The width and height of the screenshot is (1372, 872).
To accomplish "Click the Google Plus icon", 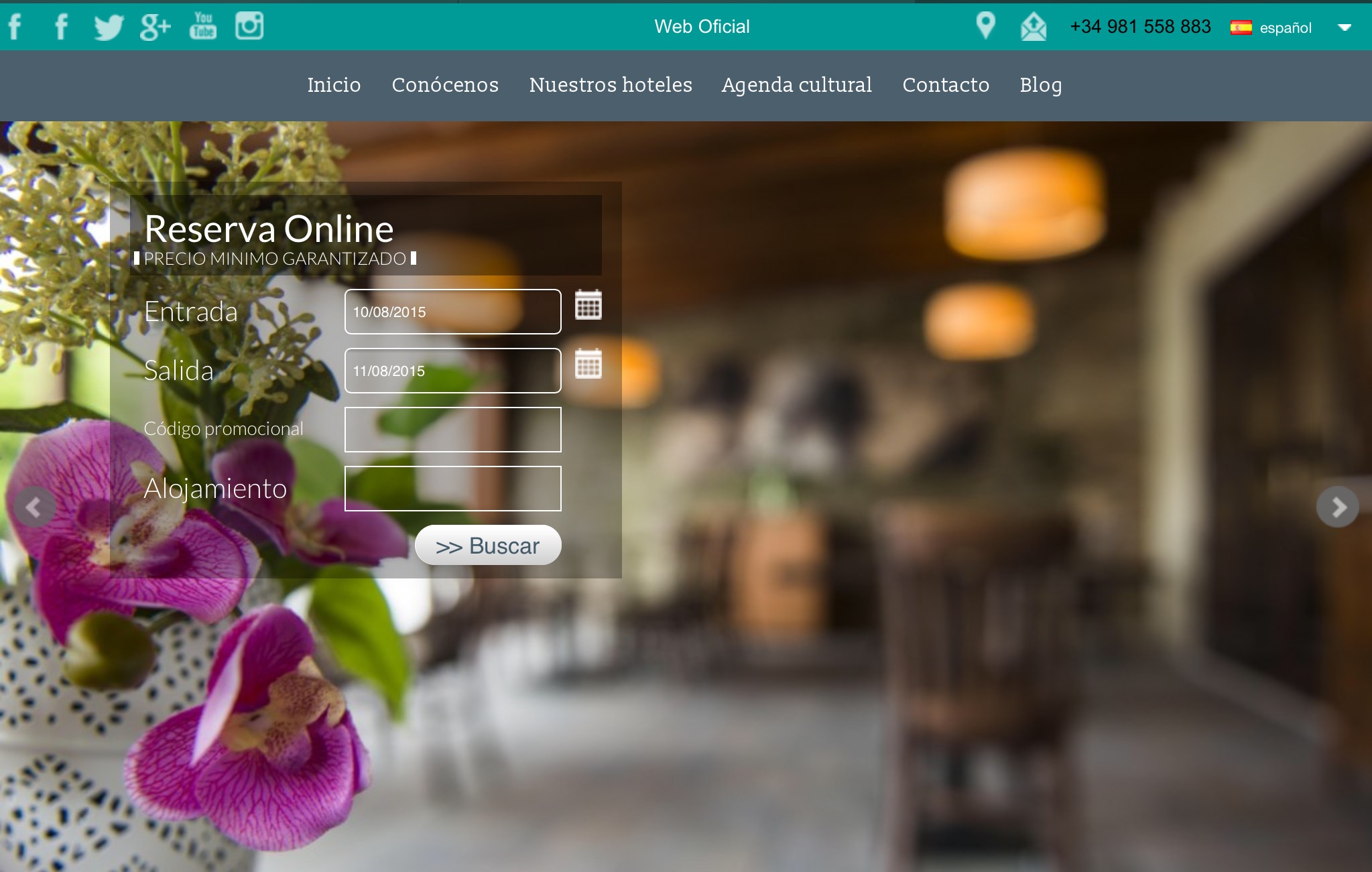I will [155, 27].
